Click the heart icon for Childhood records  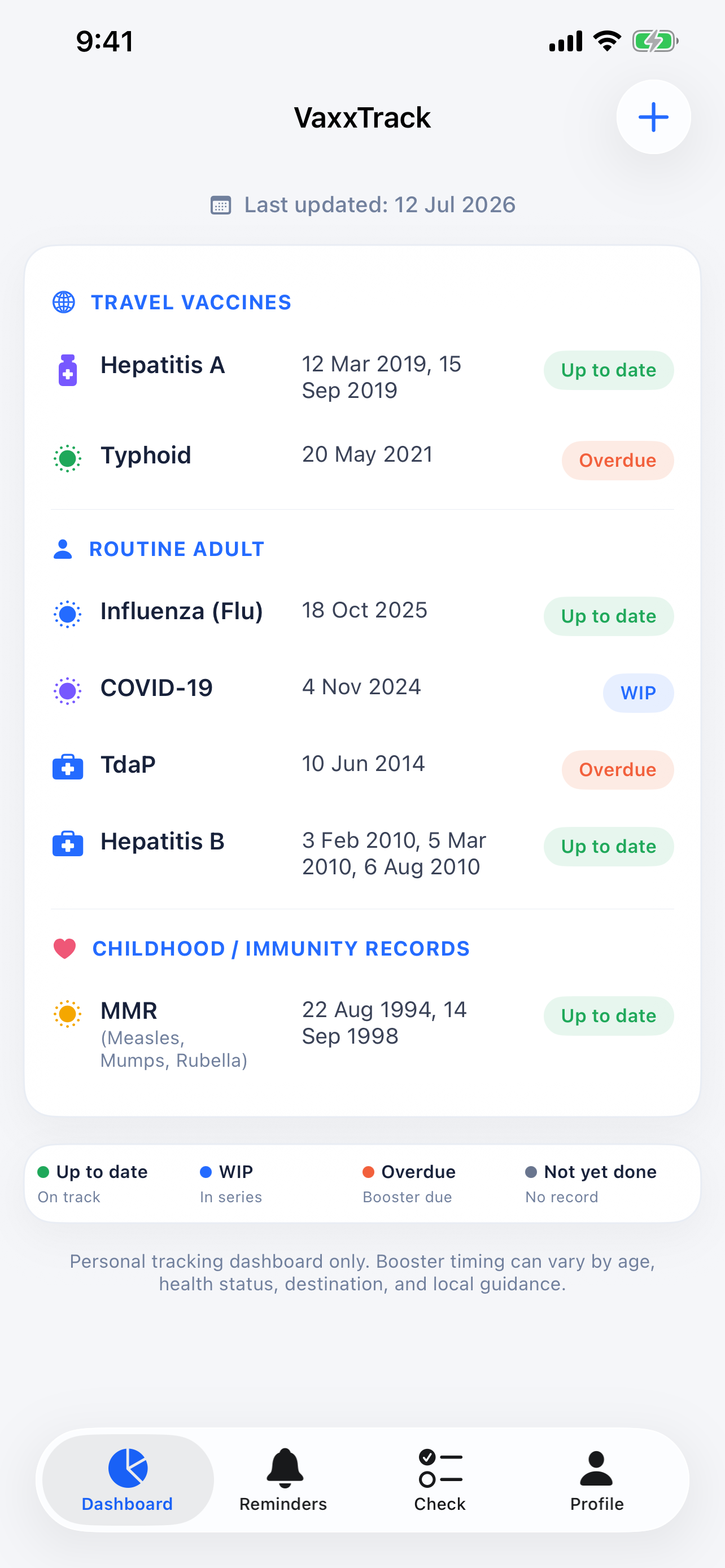(x=64, y=948)
